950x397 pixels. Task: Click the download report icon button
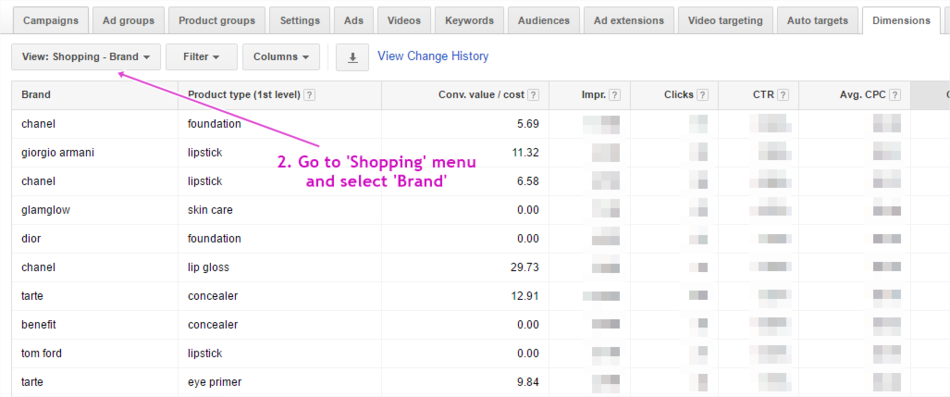point(352,57)
